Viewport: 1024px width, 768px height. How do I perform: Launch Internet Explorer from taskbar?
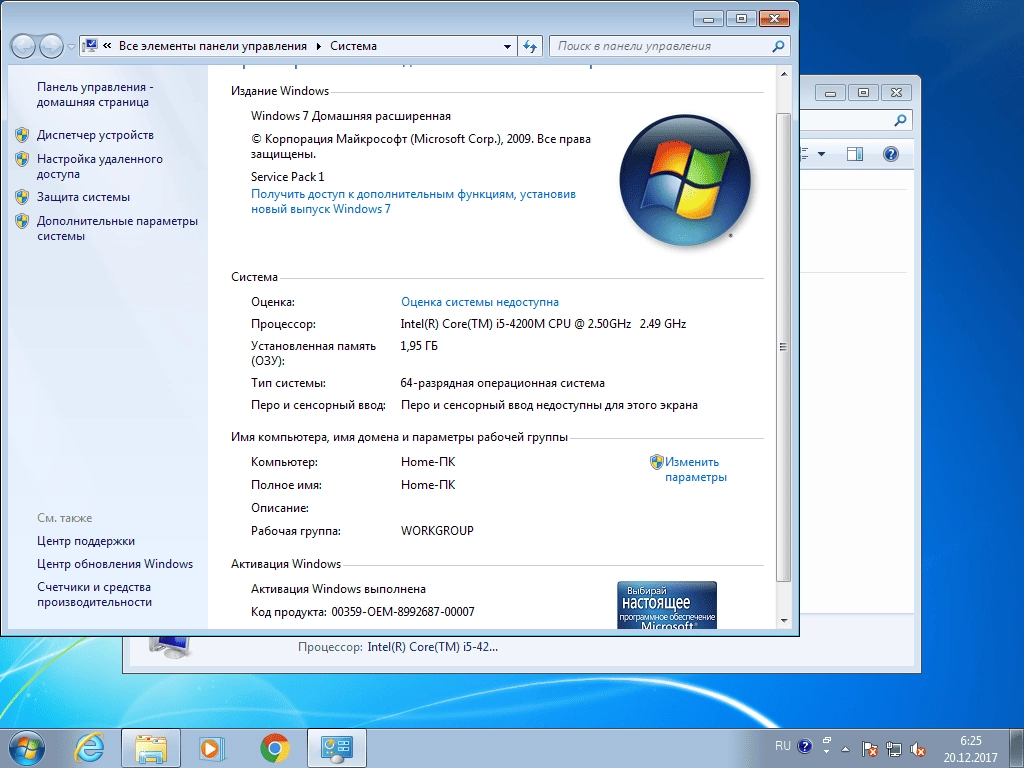tap(89, 748)
